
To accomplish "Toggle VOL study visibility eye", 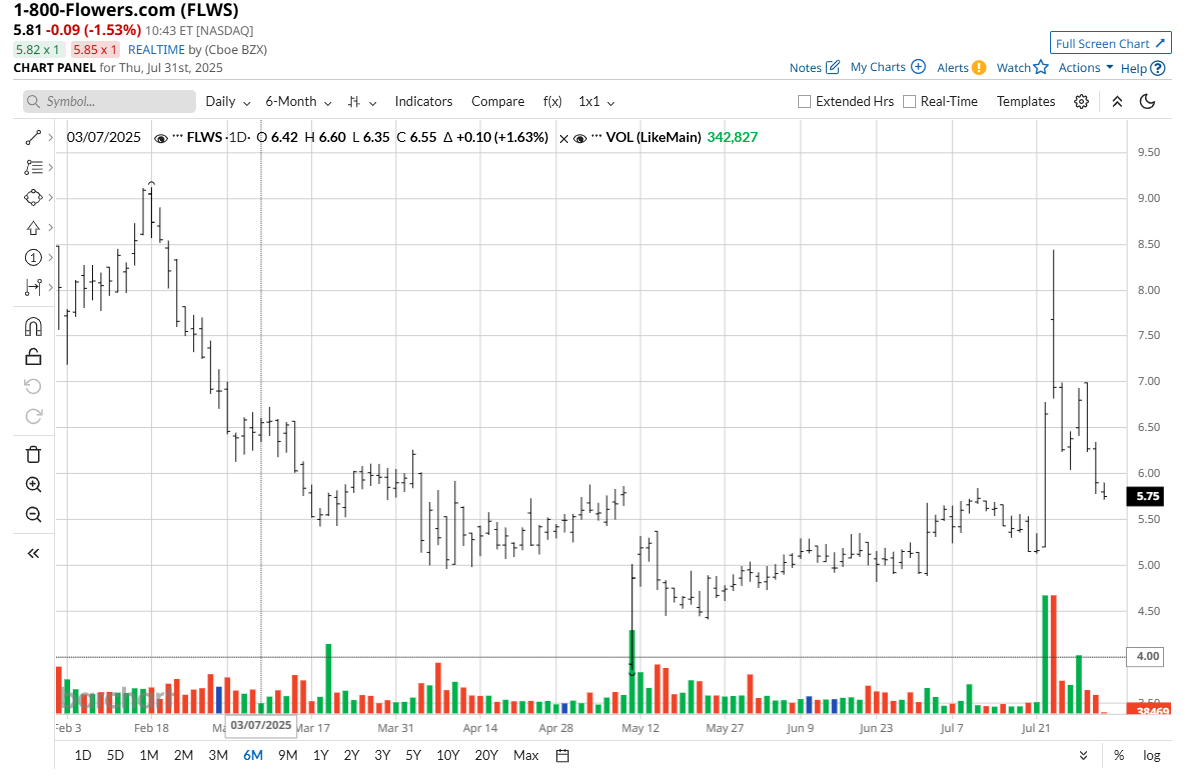I will [x=580, y=138].
